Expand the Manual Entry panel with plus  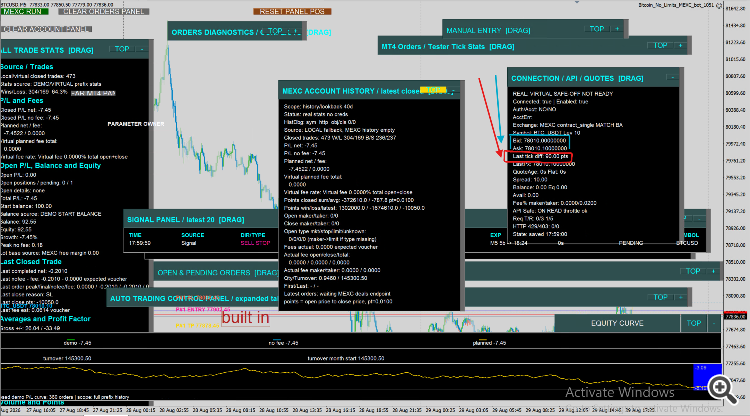[x=617, y=29]
